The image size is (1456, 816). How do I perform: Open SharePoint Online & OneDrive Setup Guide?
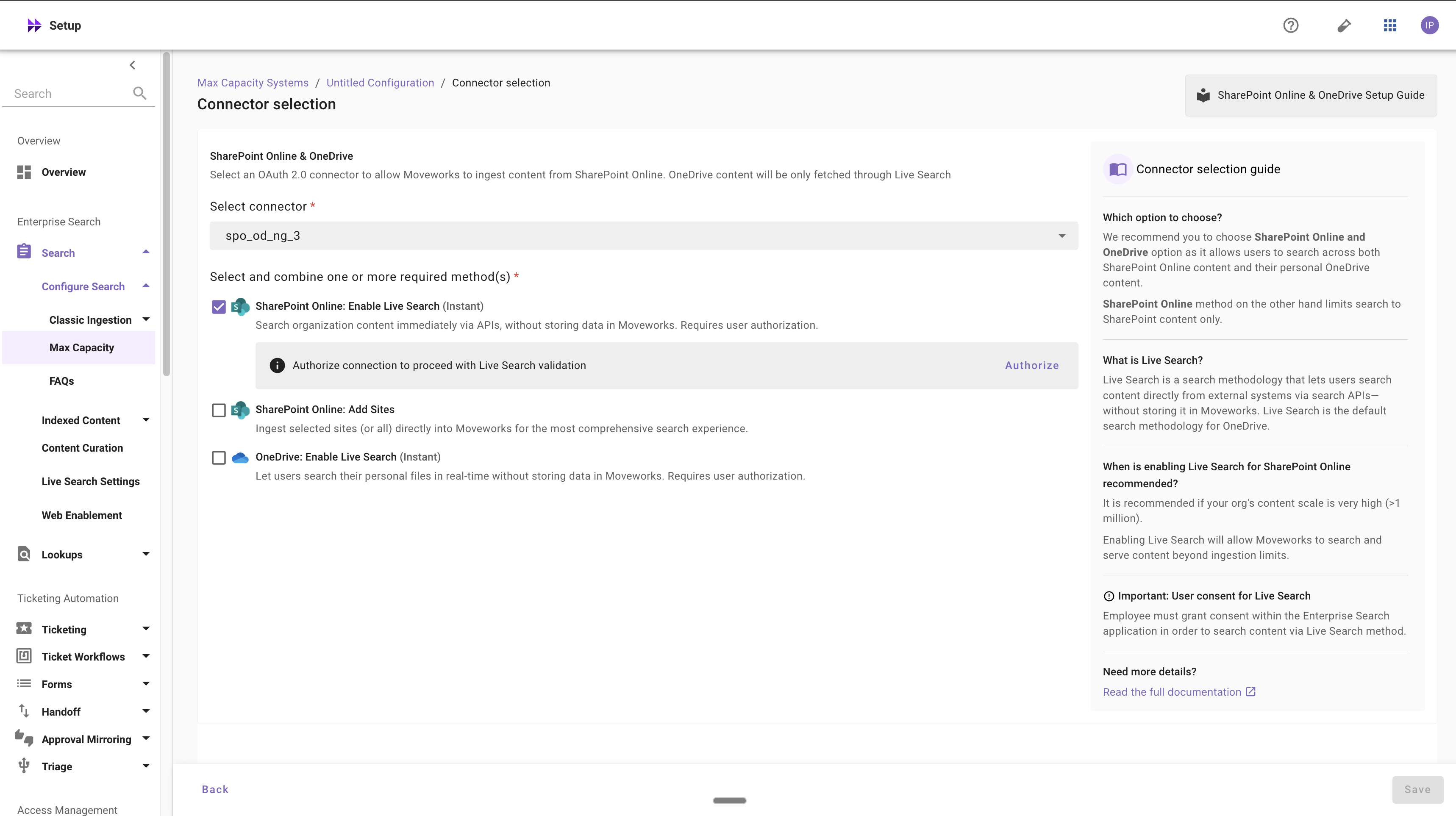tap(1311, 95)
